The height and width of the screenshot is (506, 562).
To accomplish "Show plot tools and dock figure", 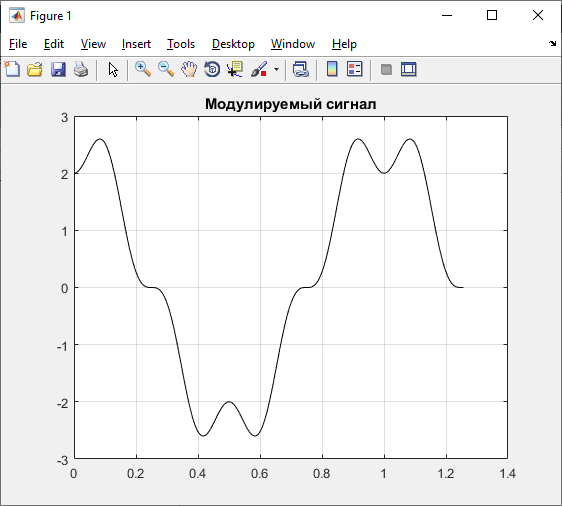I will (x=409, y=69).
